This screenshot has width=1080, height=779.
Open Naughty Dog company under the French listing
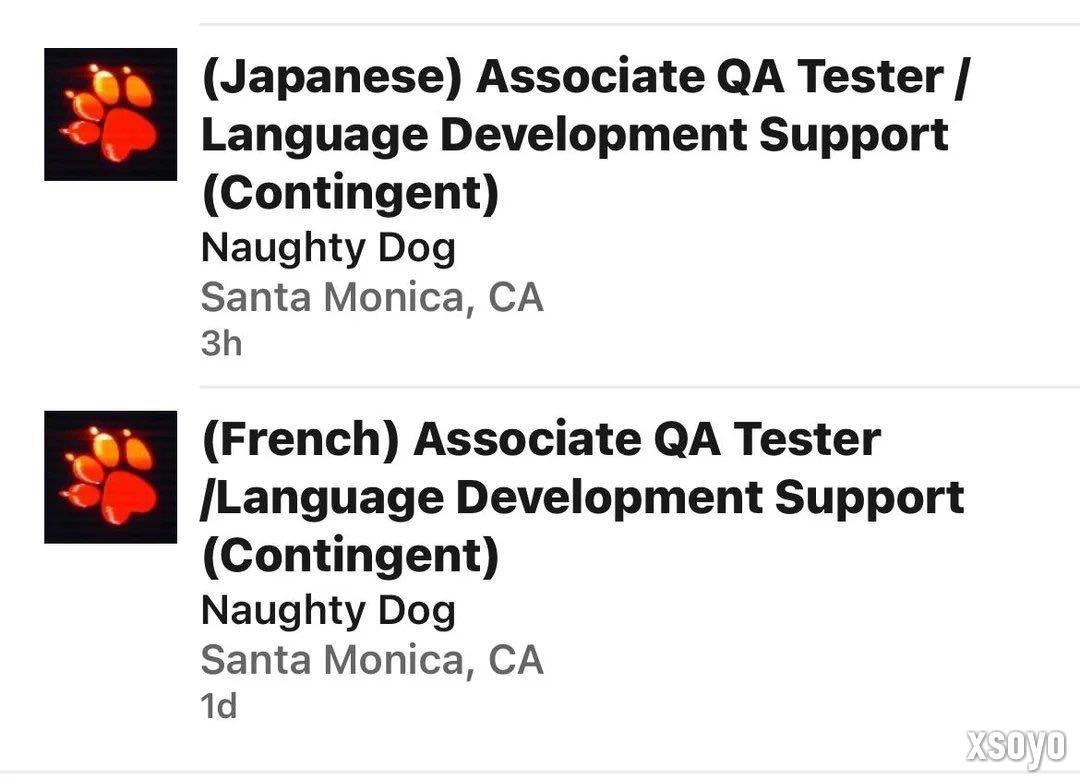coord(328,610)
